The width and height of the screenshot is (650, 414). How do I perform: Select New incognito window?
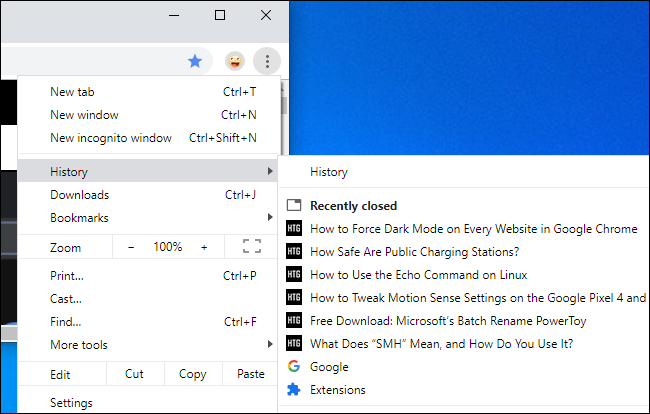[x=111, y=138]
